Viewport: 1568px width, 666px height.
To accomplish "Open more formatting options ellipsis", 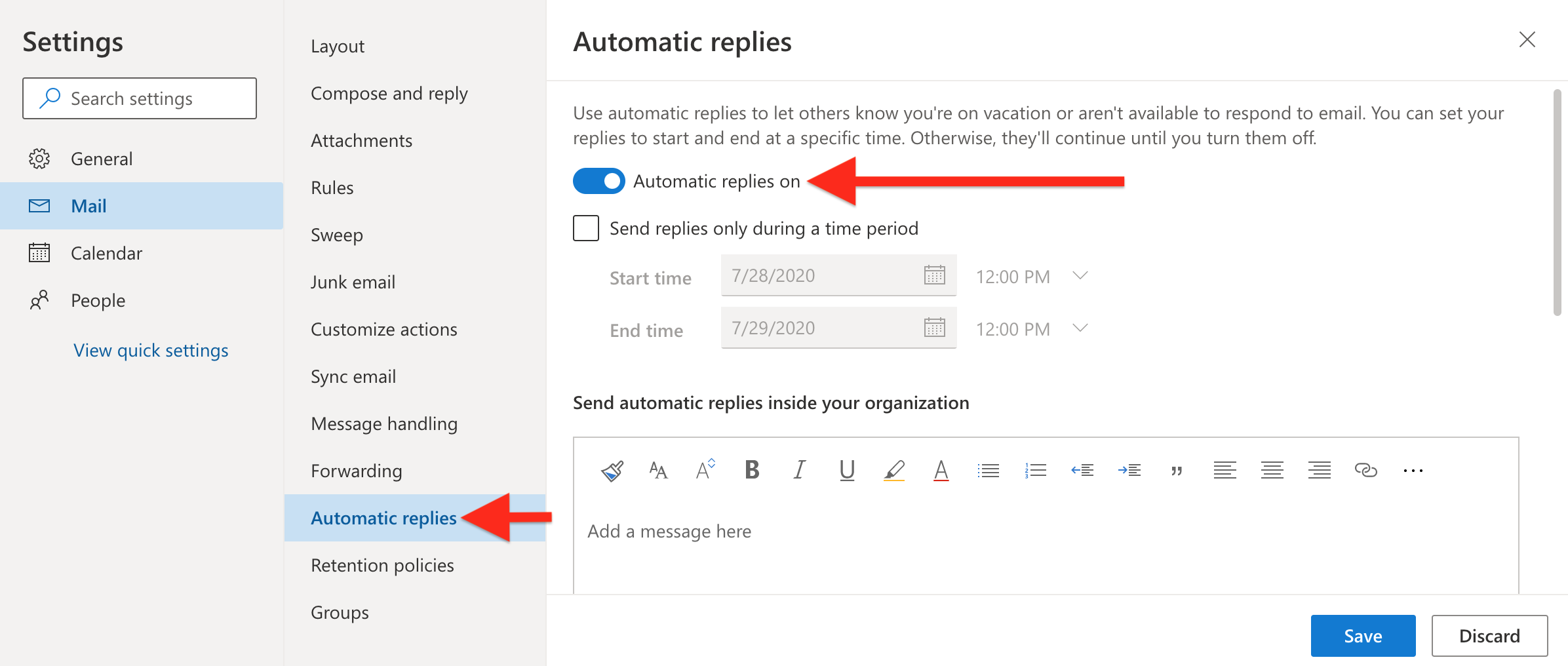I will 1413,471.
